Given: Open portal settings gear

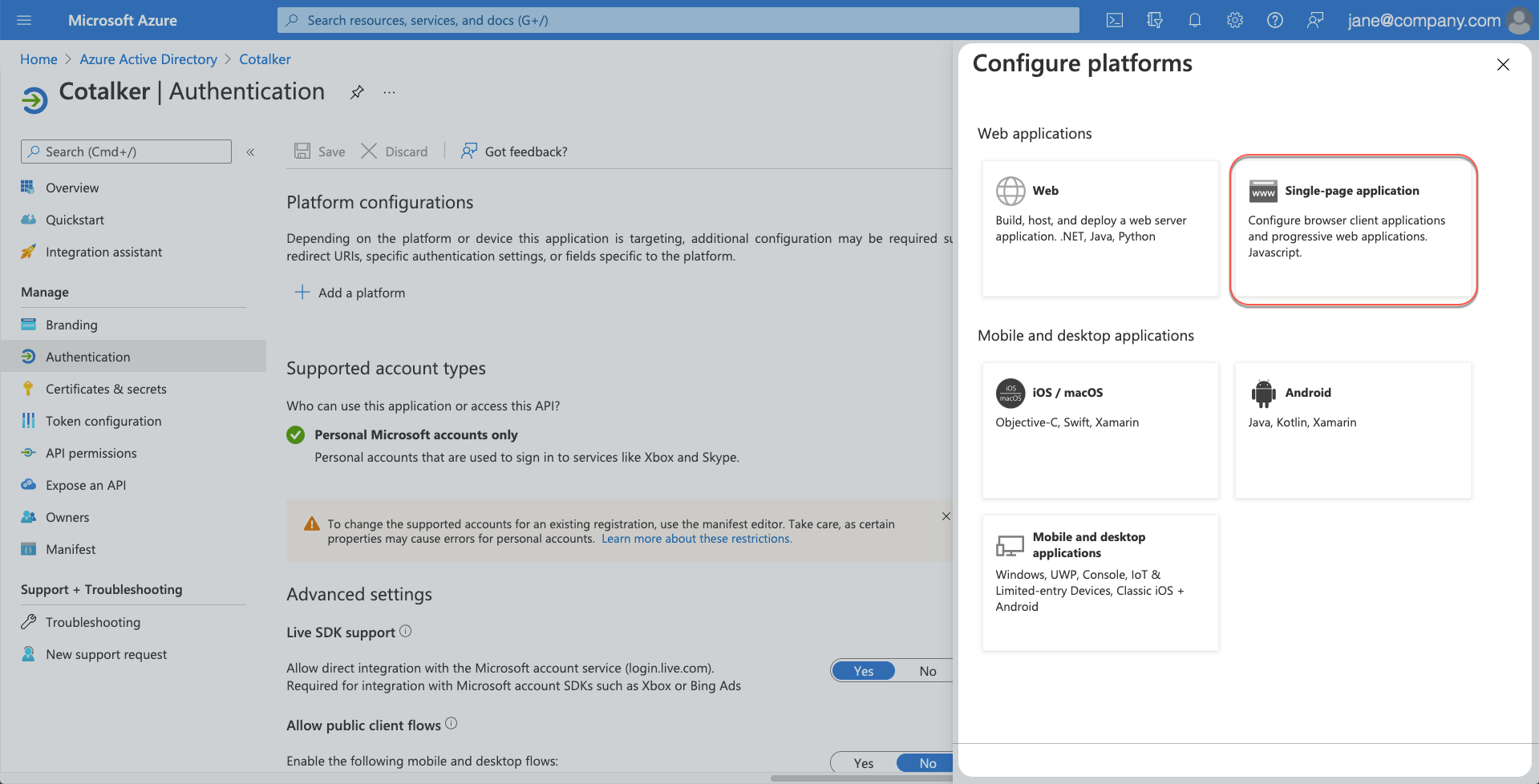Looking at the screenshot, I should tap(1235, 20).
